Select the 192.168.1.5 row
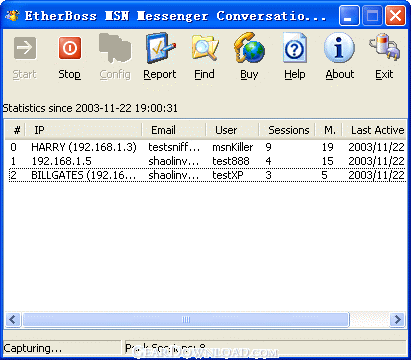The image size is (411, 360). pos(207,161)
